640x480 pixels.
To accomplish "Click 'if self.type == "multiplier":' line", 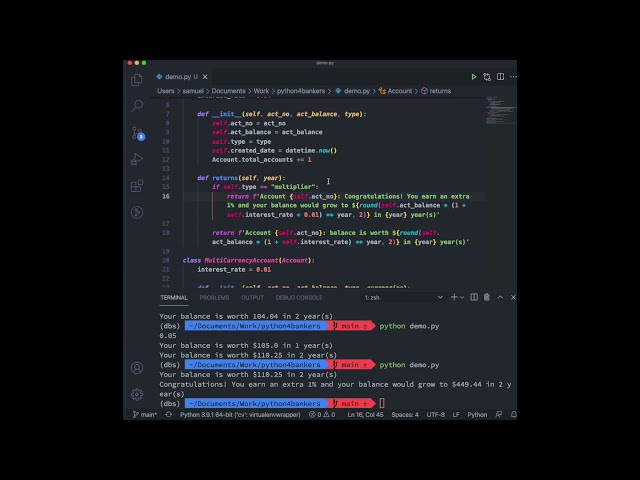I will pos(265,187).
